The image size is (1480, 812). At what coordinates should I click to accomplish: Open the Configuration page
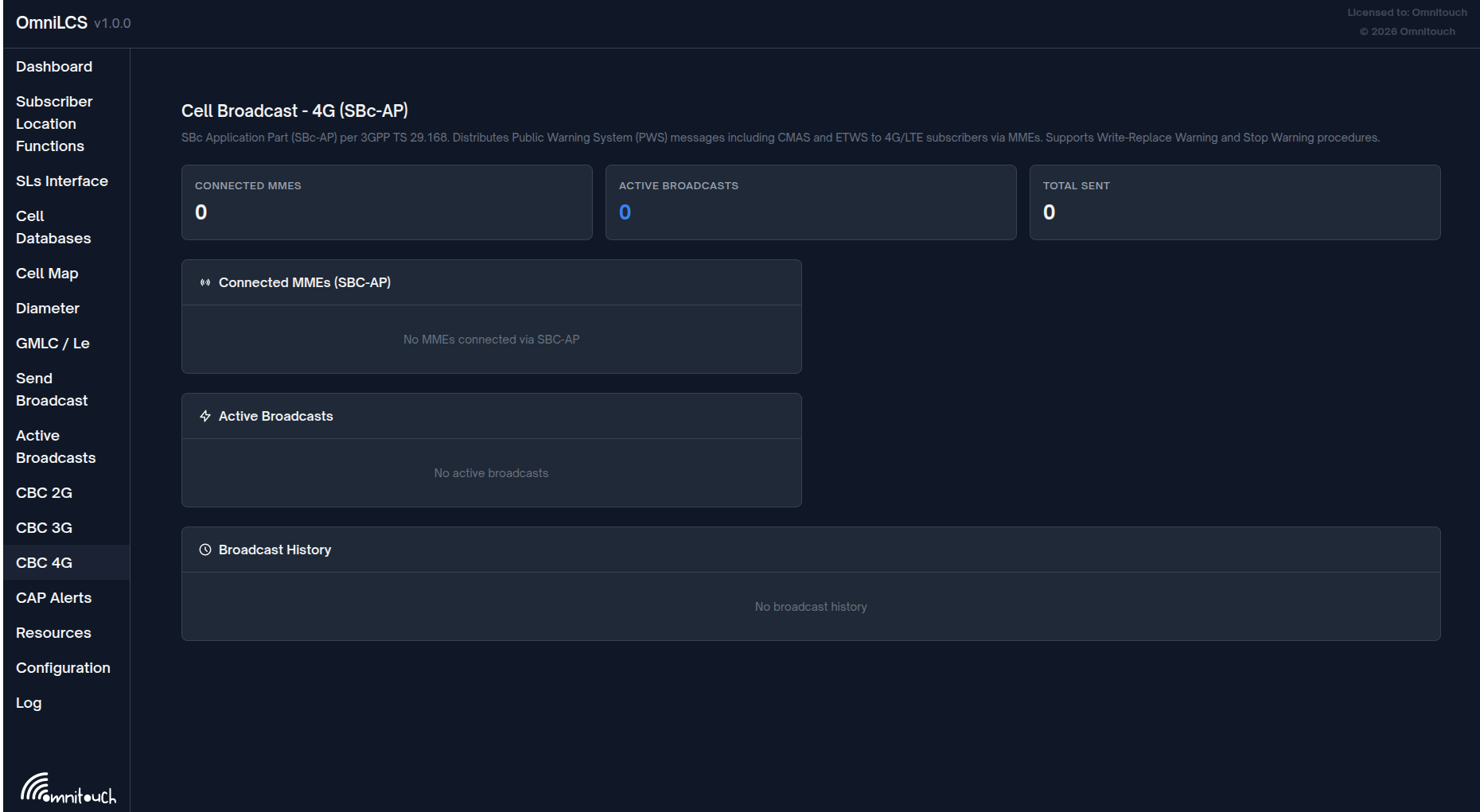coord(63,668)
